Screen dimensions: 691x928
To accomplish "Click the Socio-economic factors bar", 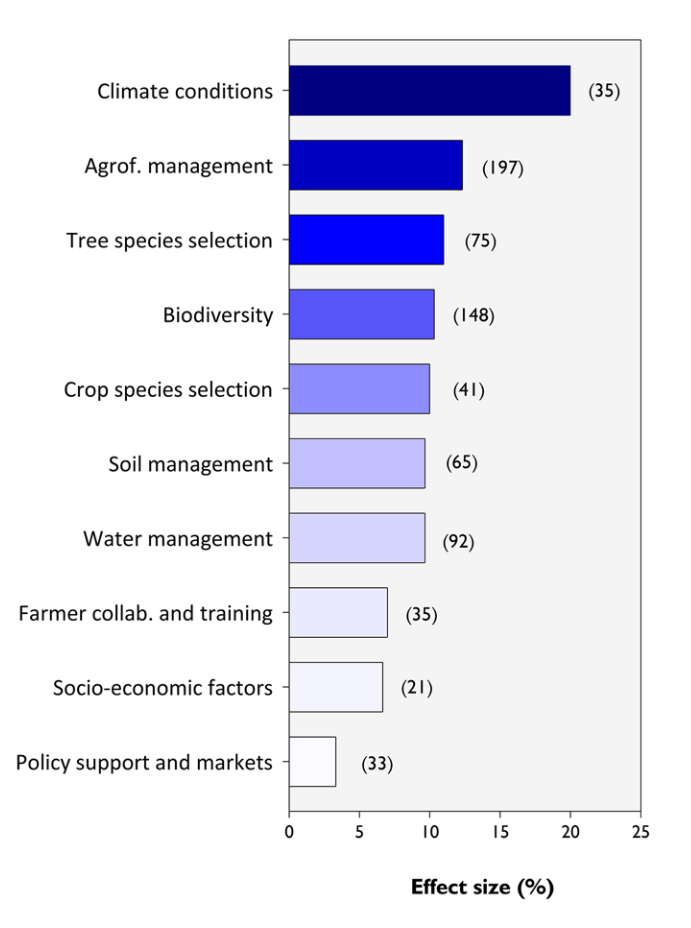I will 336,687.
